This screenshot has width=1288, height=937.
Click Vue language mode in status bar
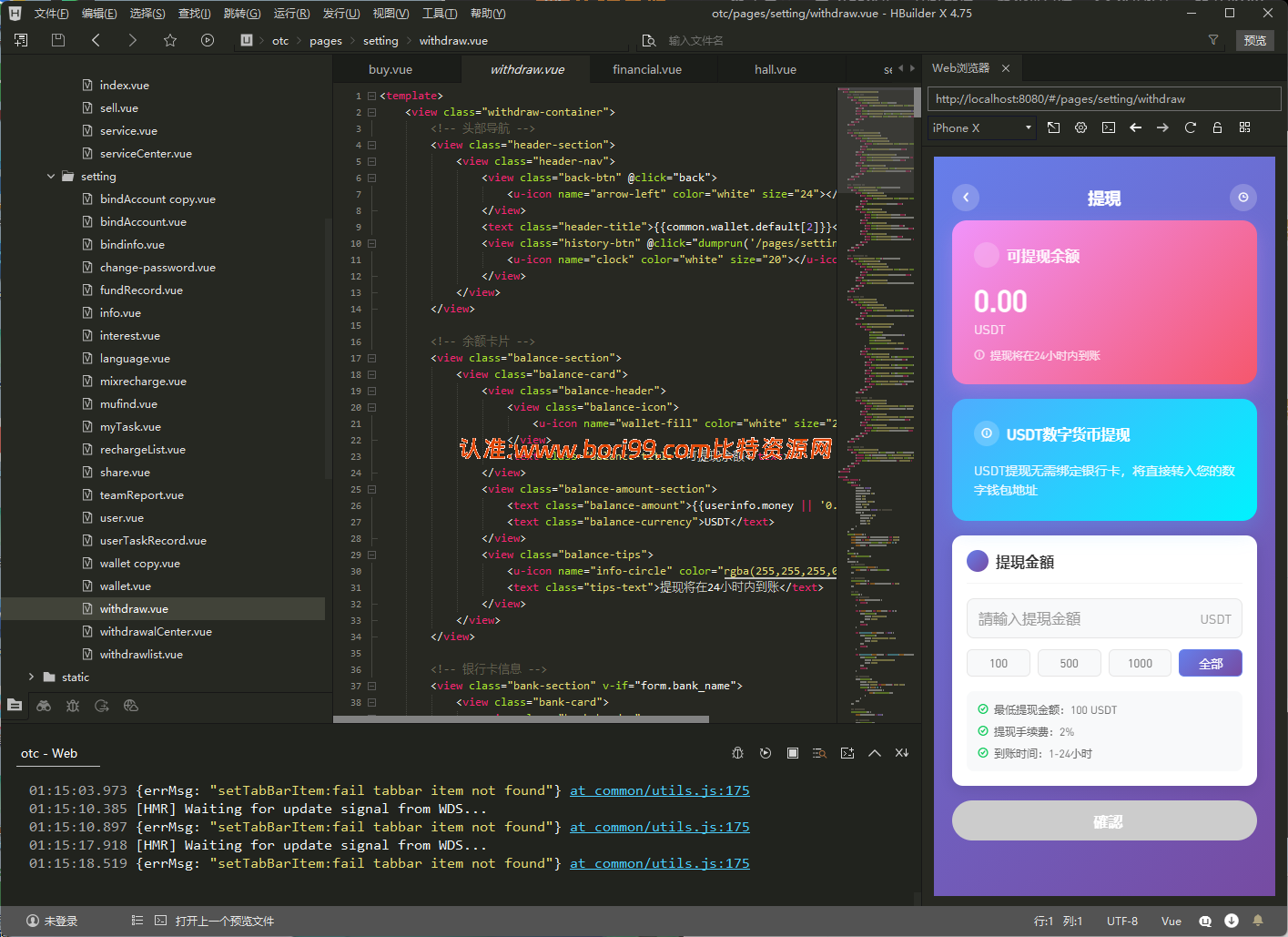[x=1171, y=921]
